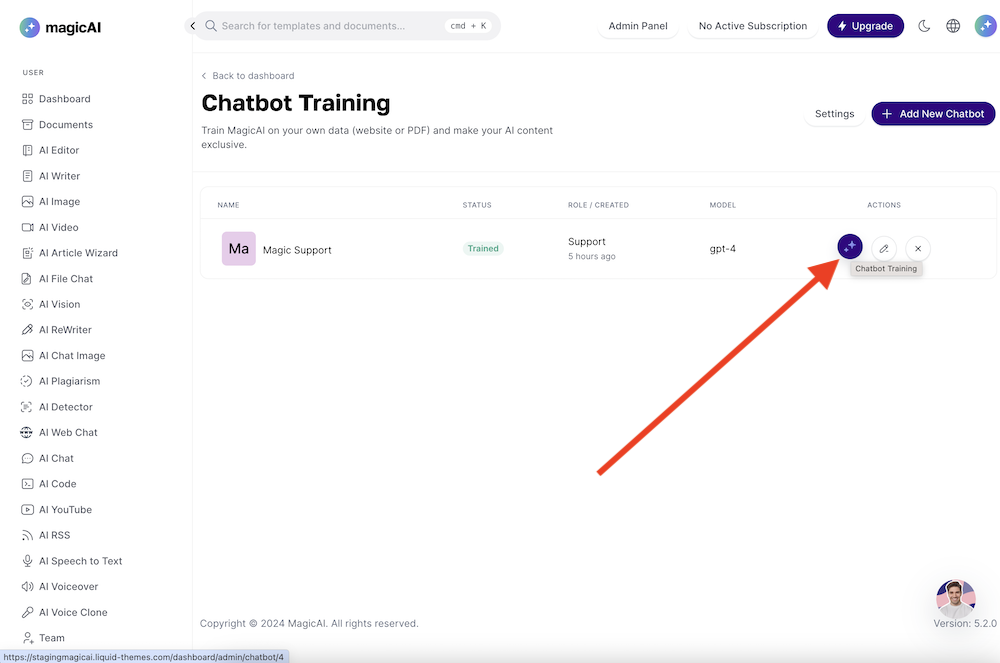Click the AI Voice Clone icon
Screen dimensions: 1000x663
tap(27, 612)
